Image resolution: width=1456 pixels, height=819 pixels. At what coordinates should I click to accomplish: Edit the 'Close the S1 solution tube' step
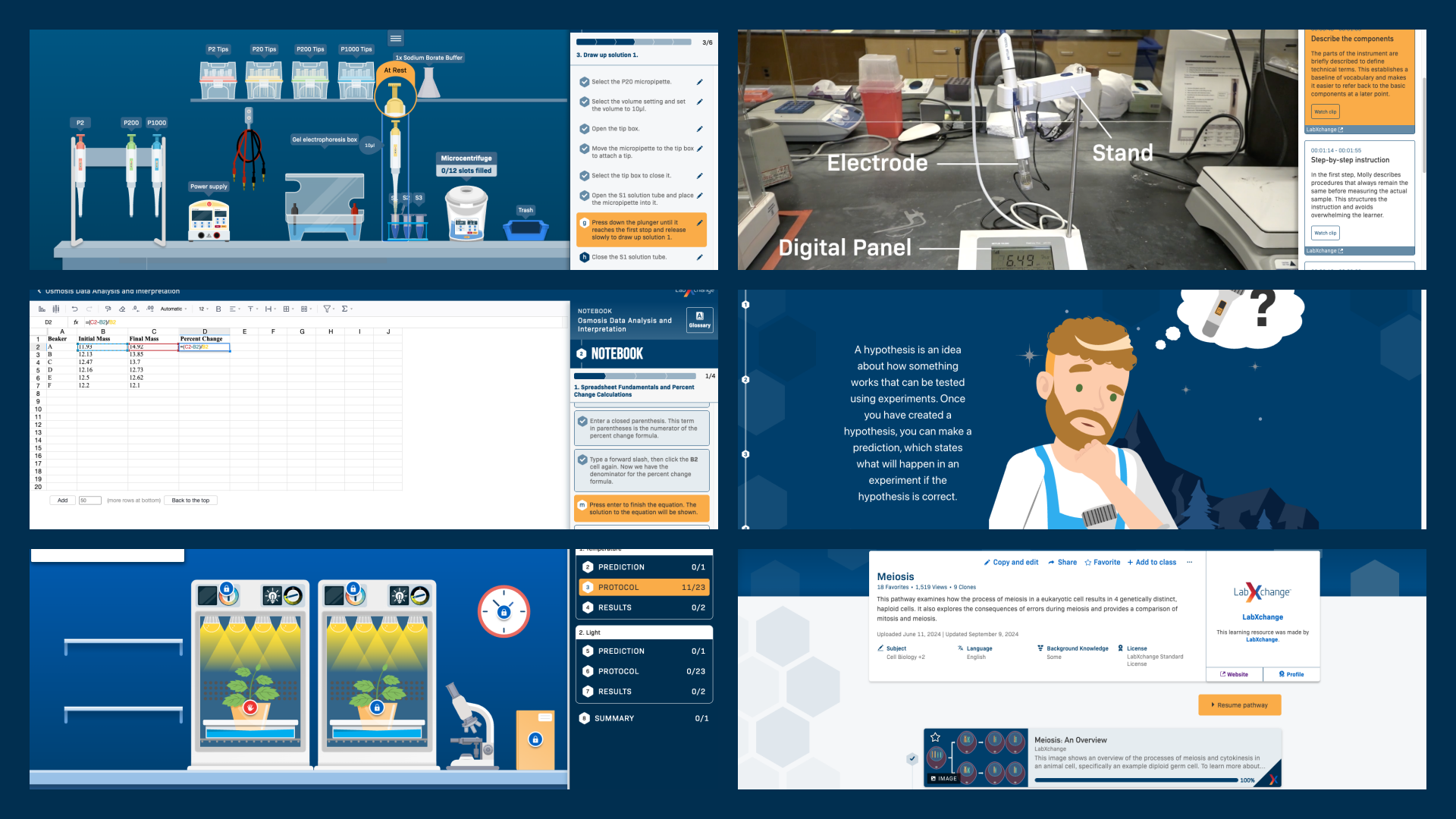click(x=699, y=257)
